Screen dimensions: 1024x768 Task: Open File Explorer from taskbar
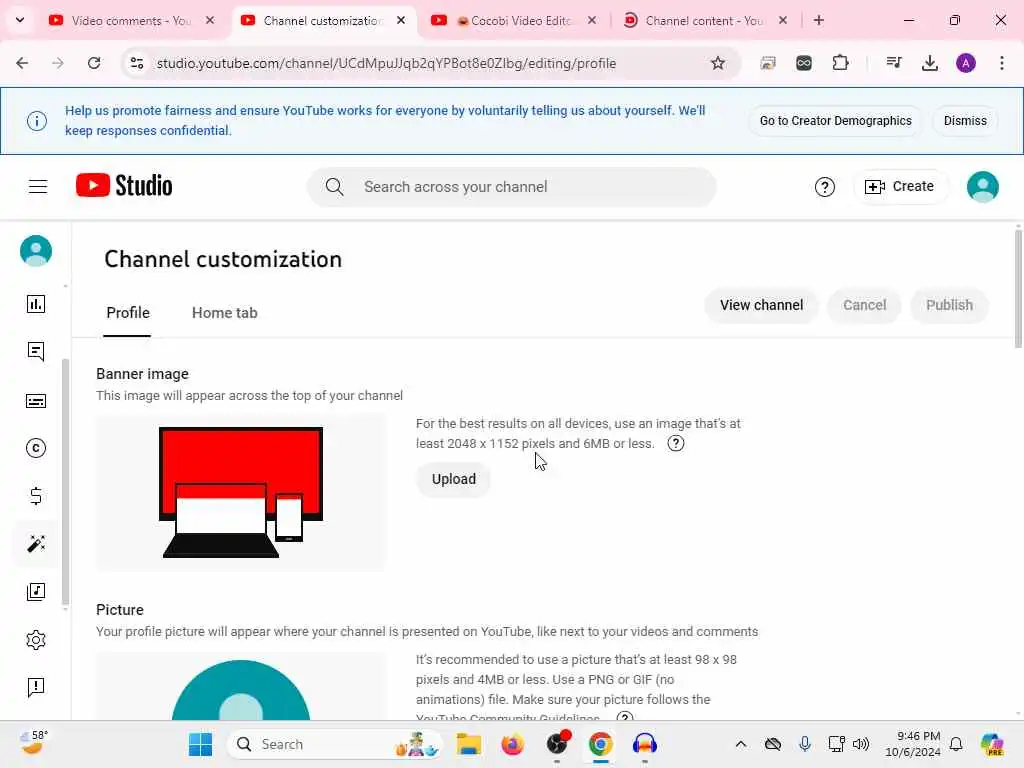[468, 744]
